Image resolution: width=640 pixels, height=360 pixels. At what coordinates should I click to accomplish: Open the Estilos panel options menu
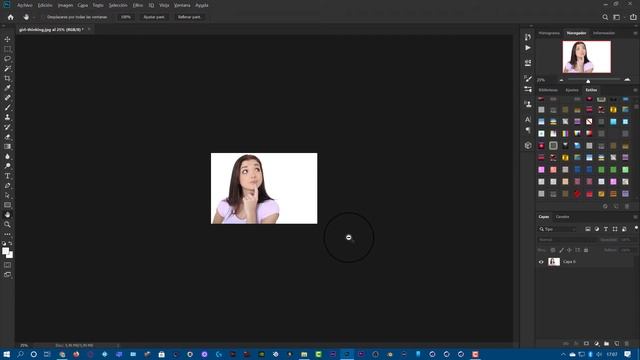tap(635, 90)
